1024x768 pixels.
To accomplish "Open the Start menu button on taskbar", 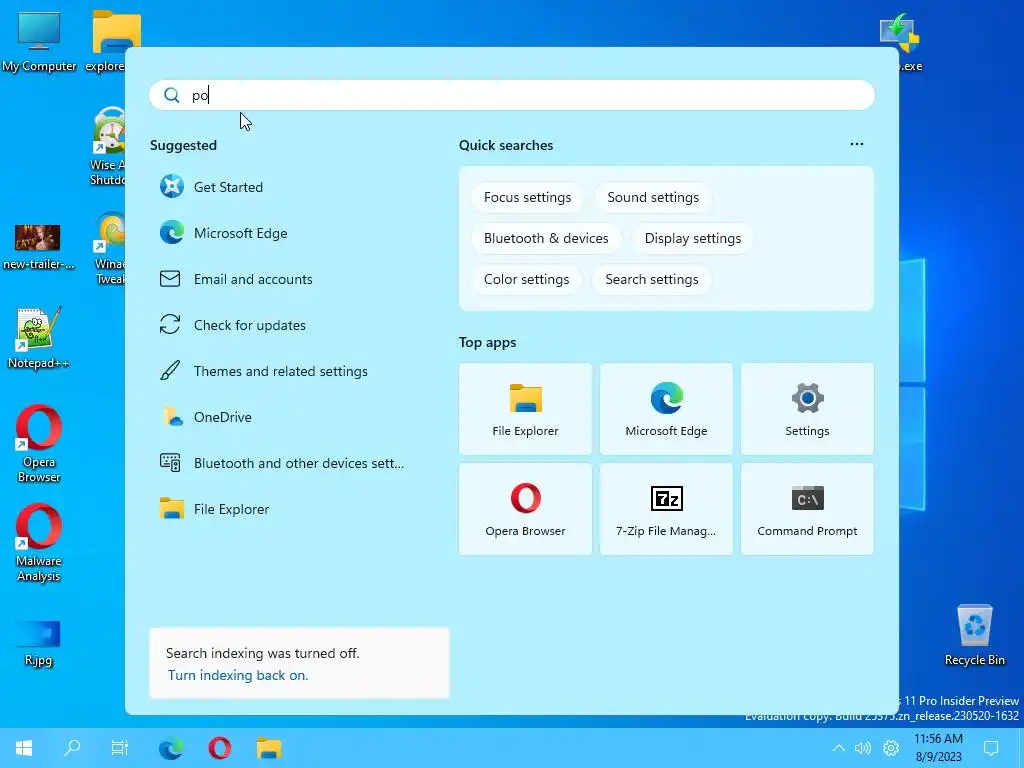I will click(24, 748).
